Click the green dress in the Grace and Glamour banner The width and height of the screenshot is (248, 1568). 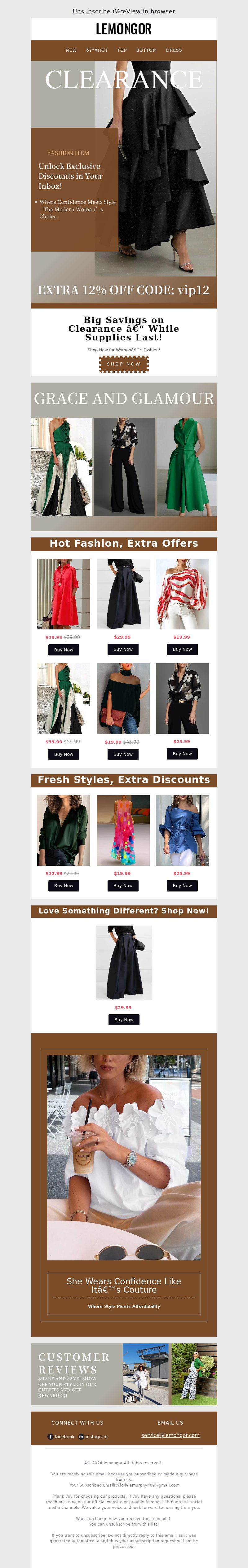(186, 467)
